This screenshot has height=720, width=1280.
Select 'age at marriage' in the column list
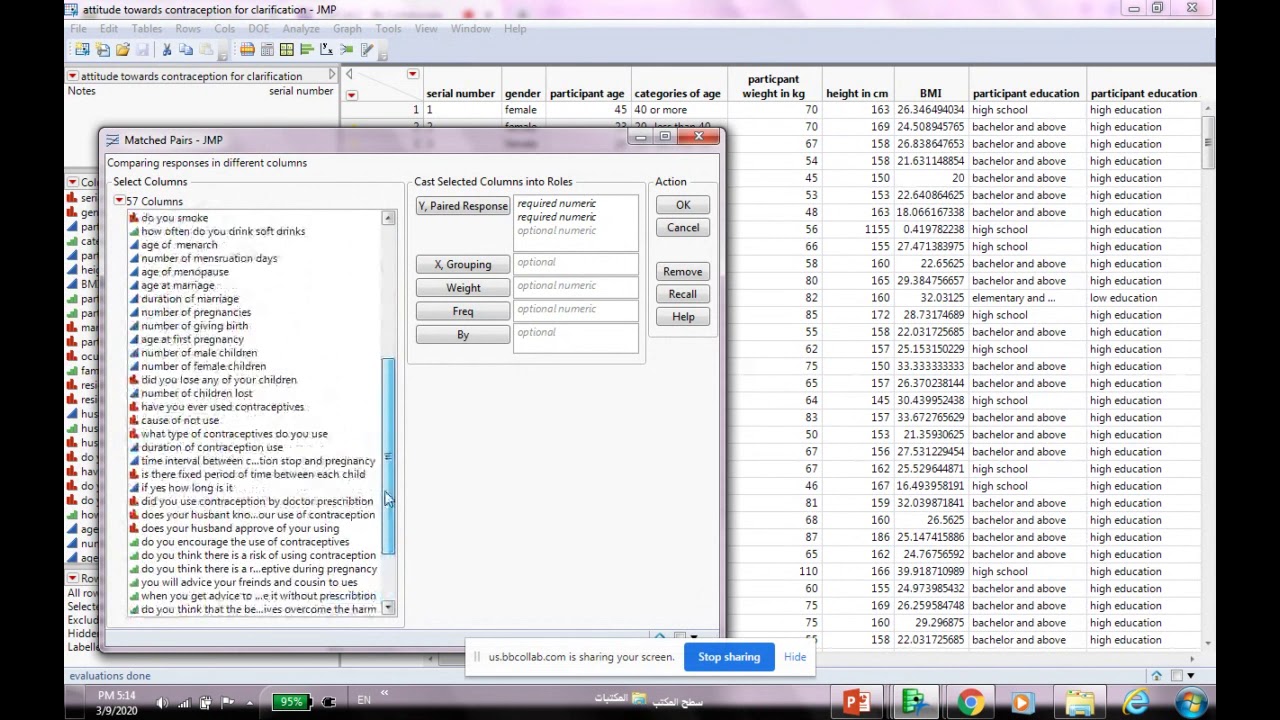pos(177,285)
